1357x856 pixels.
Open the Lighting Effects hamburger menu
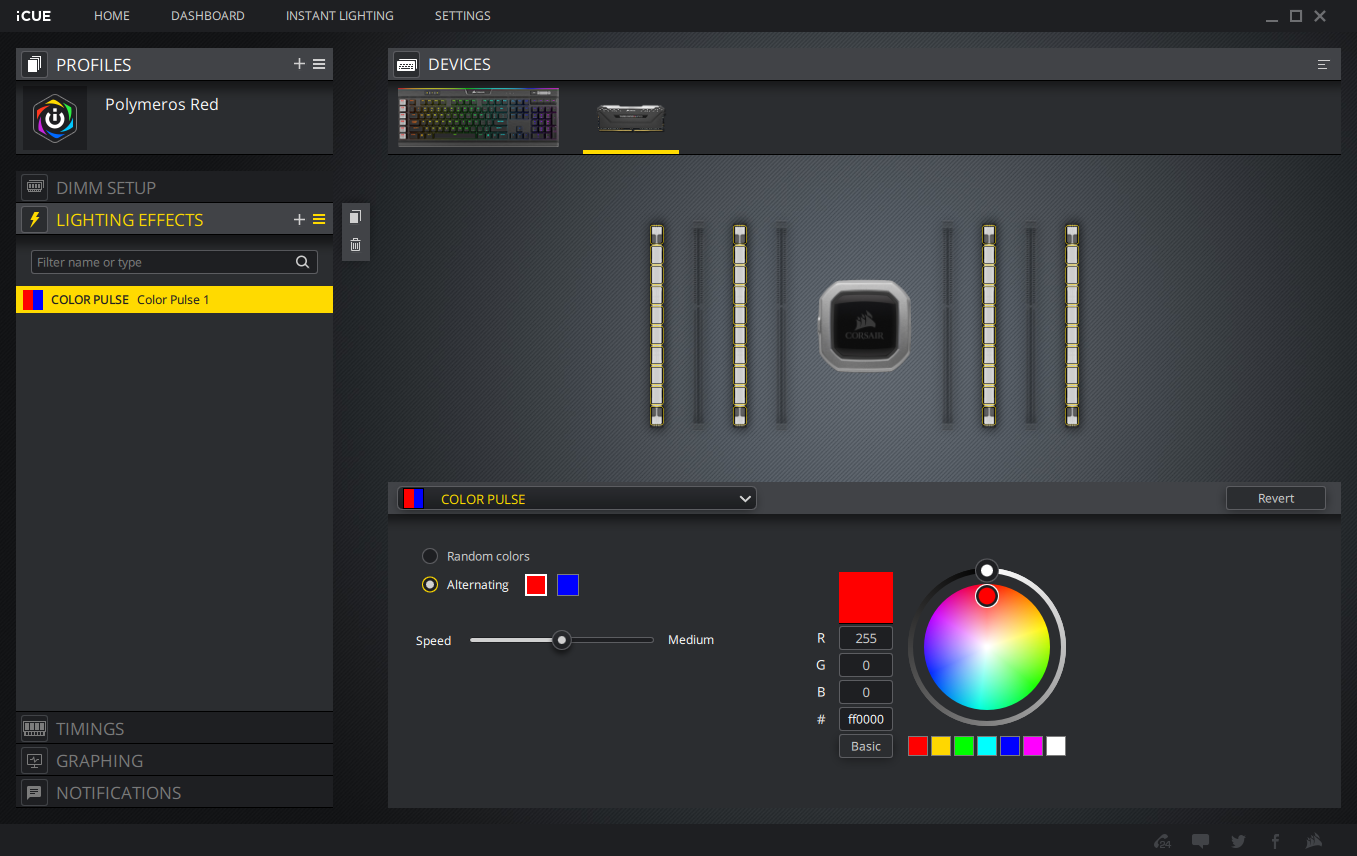coord(319,220)
